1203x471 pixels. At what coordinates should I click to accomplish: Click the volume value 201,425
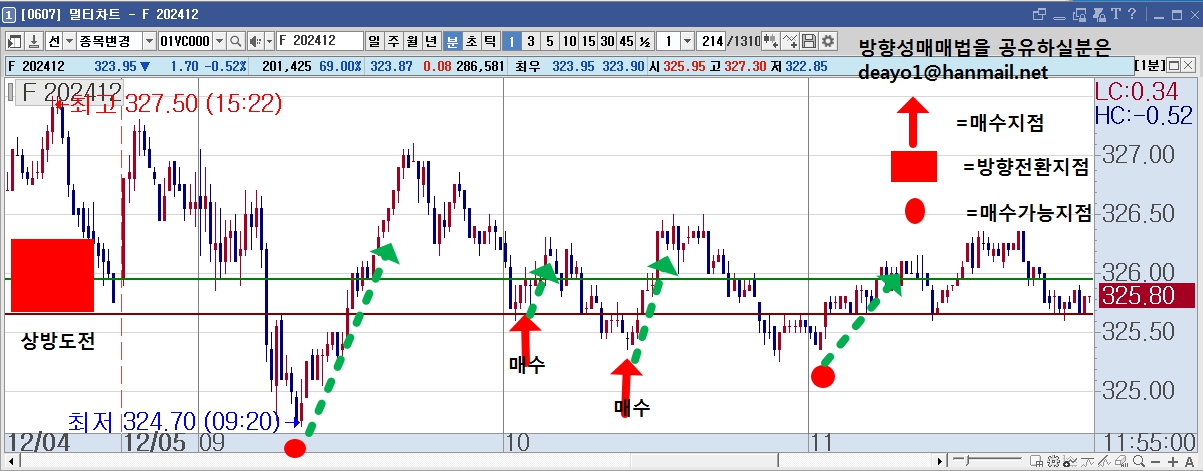pos(287,66)
